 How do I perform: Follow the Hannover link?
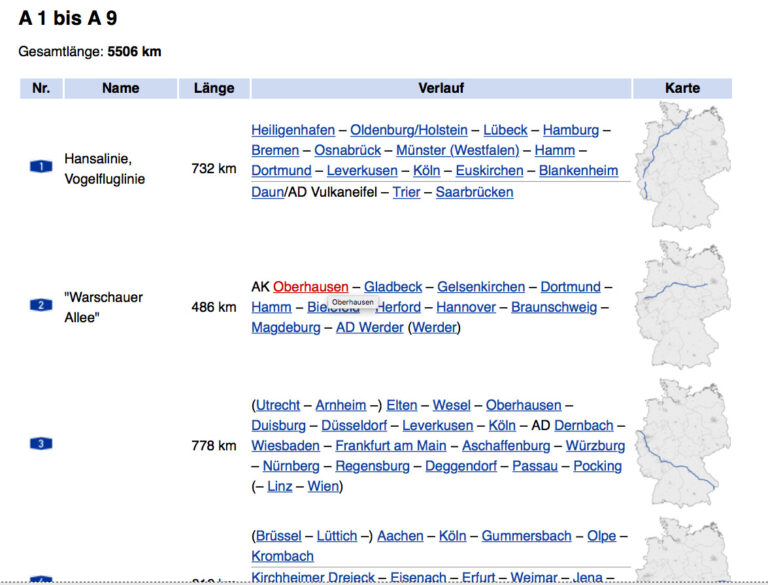(466, 307)
